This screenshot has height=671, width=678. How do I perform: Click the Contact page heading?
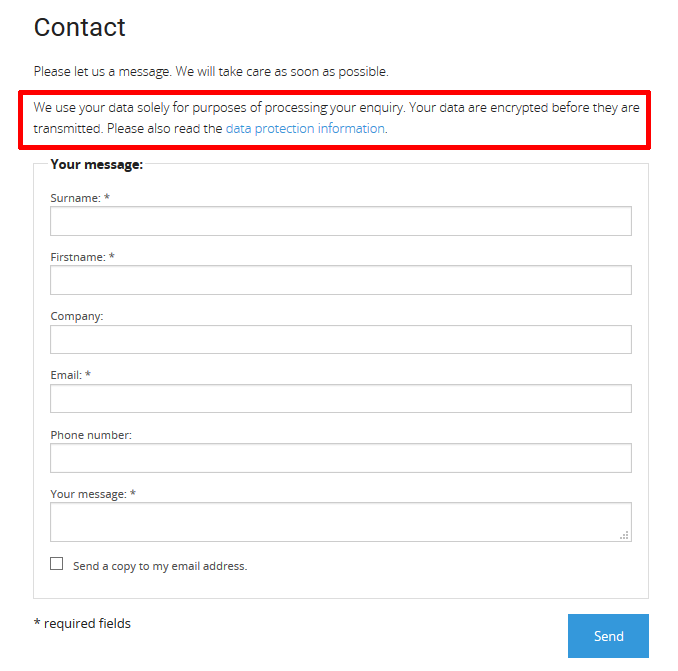pos(80,27)
